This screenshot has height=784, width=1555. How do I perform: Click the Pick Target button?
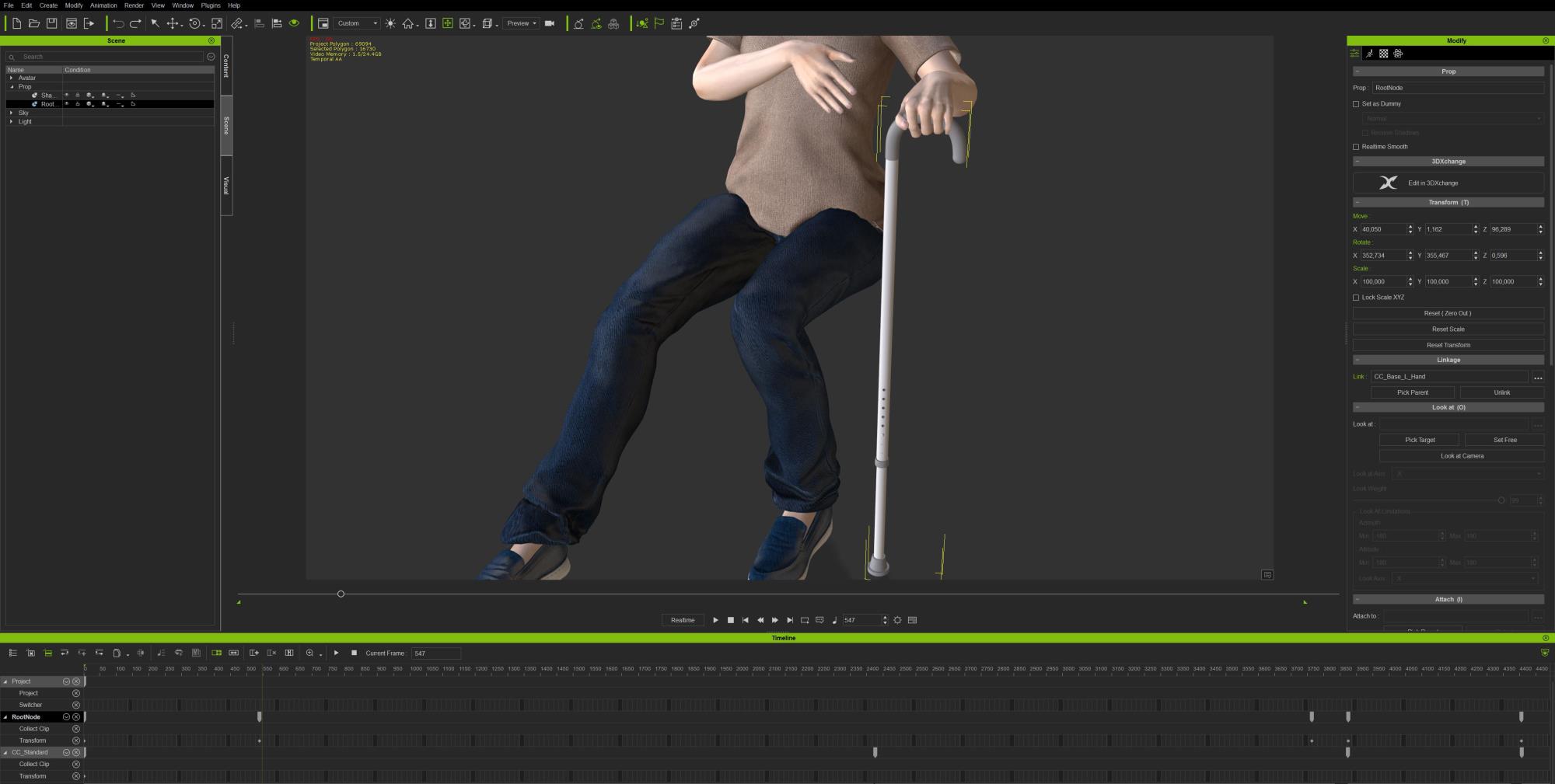1419,440
